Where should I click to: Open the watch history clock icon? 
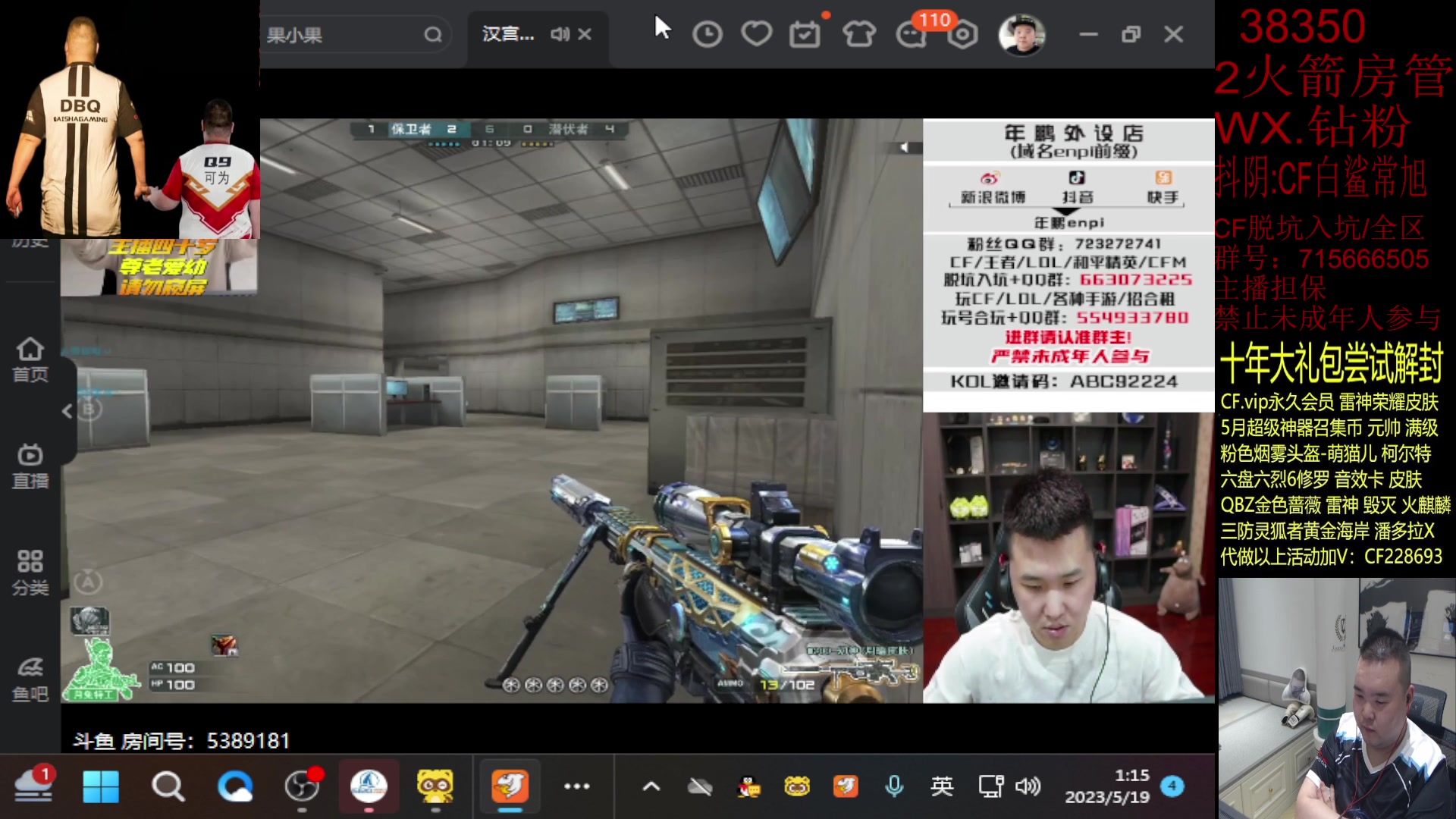click(708, 35)
